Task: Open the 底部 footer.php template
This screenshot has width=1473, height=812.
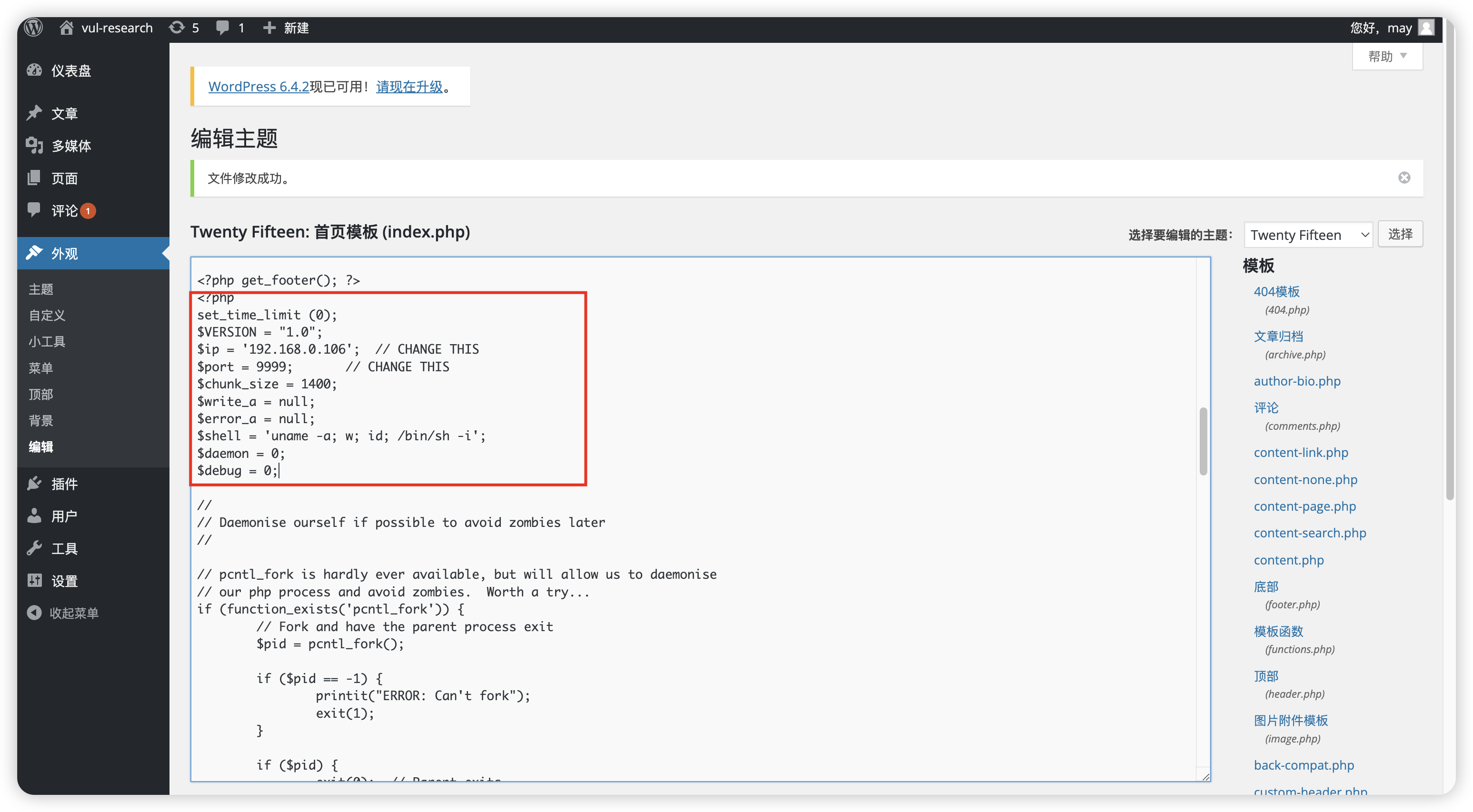Action: [x=1266, y=587]
